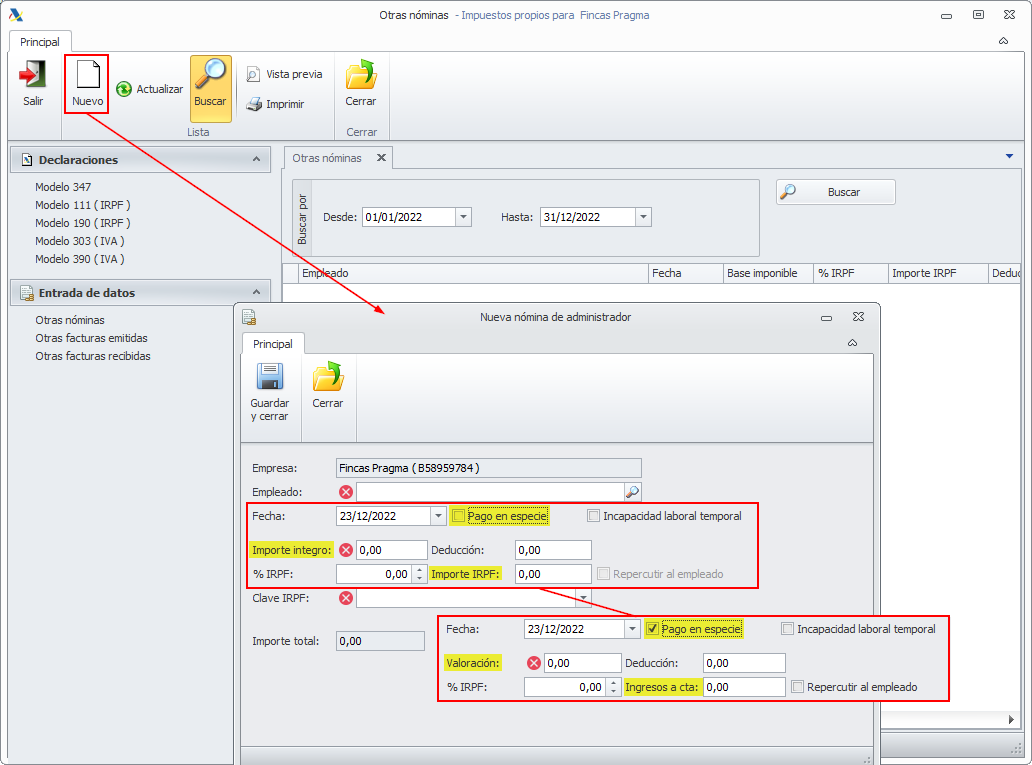Toggle the upper Incapacidad laboral temporal checkbox
Screen dimensions: 1032x765
click(594, 516)
